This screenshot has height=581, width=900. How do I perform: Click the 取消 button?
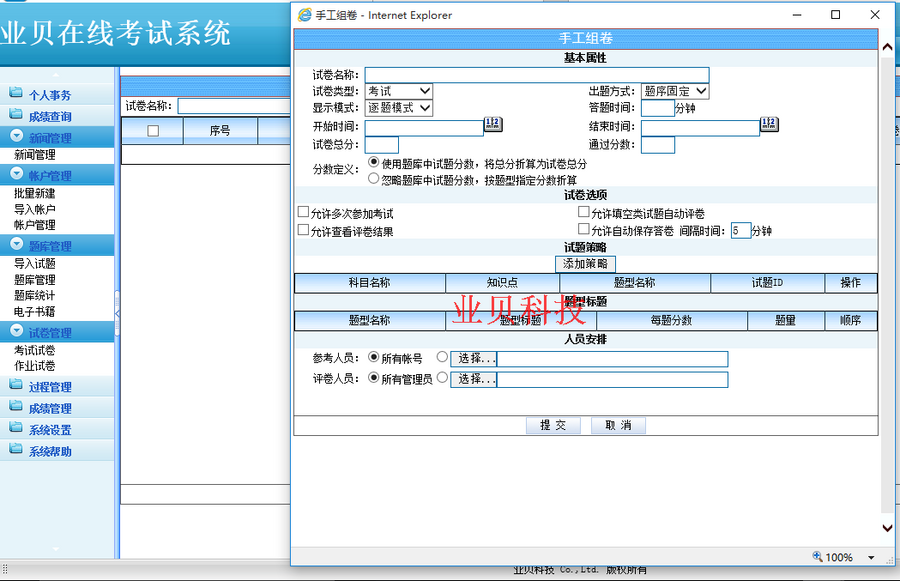coord(618,425)
